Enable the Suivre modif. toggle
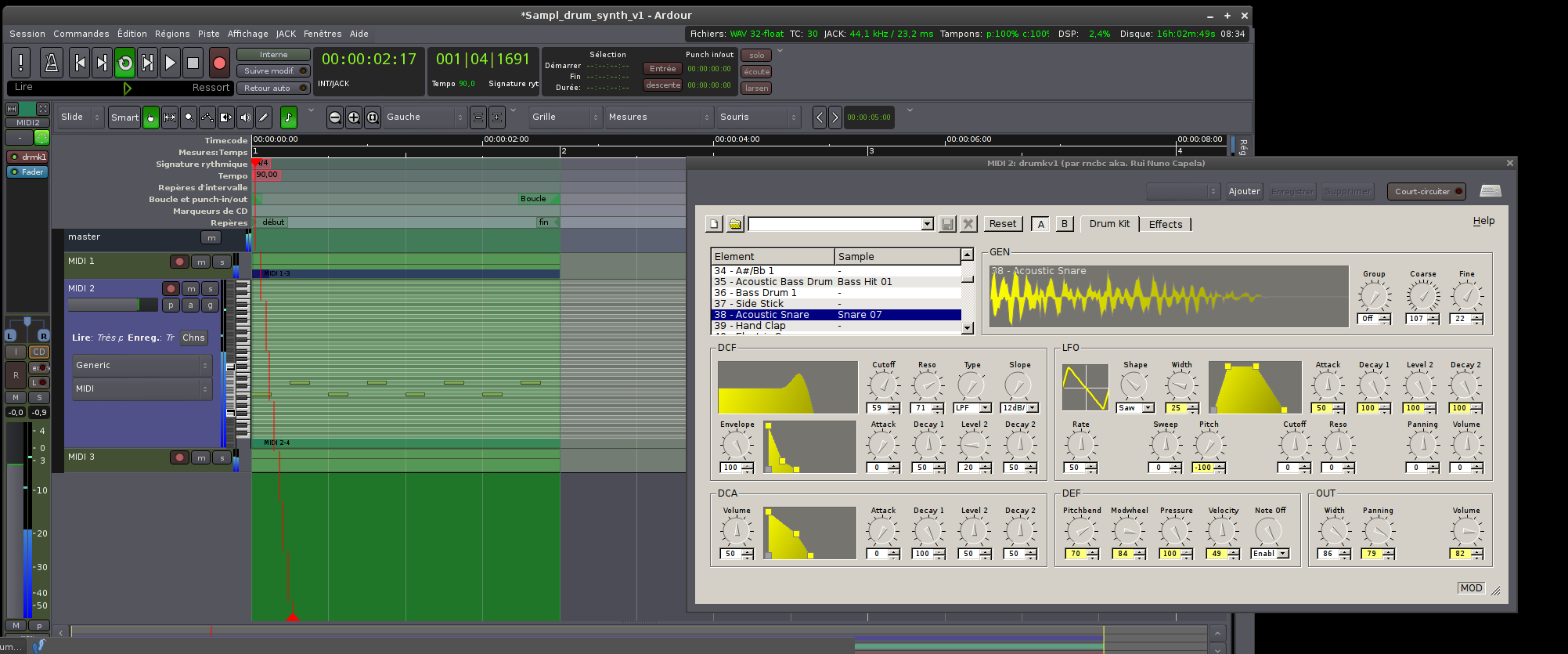The width and height of the screenshot is (1568, 654). coord(273,70)
